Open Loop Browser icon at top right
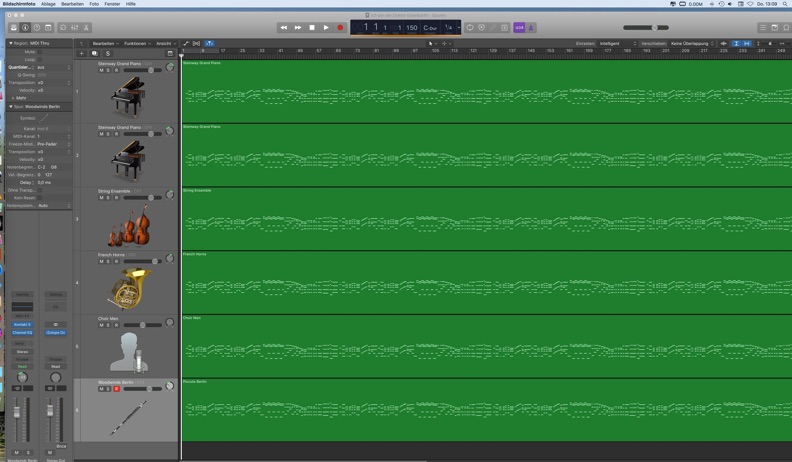Image resolution: width=792 pixels, height=462 pixels. tap(786, 28)
